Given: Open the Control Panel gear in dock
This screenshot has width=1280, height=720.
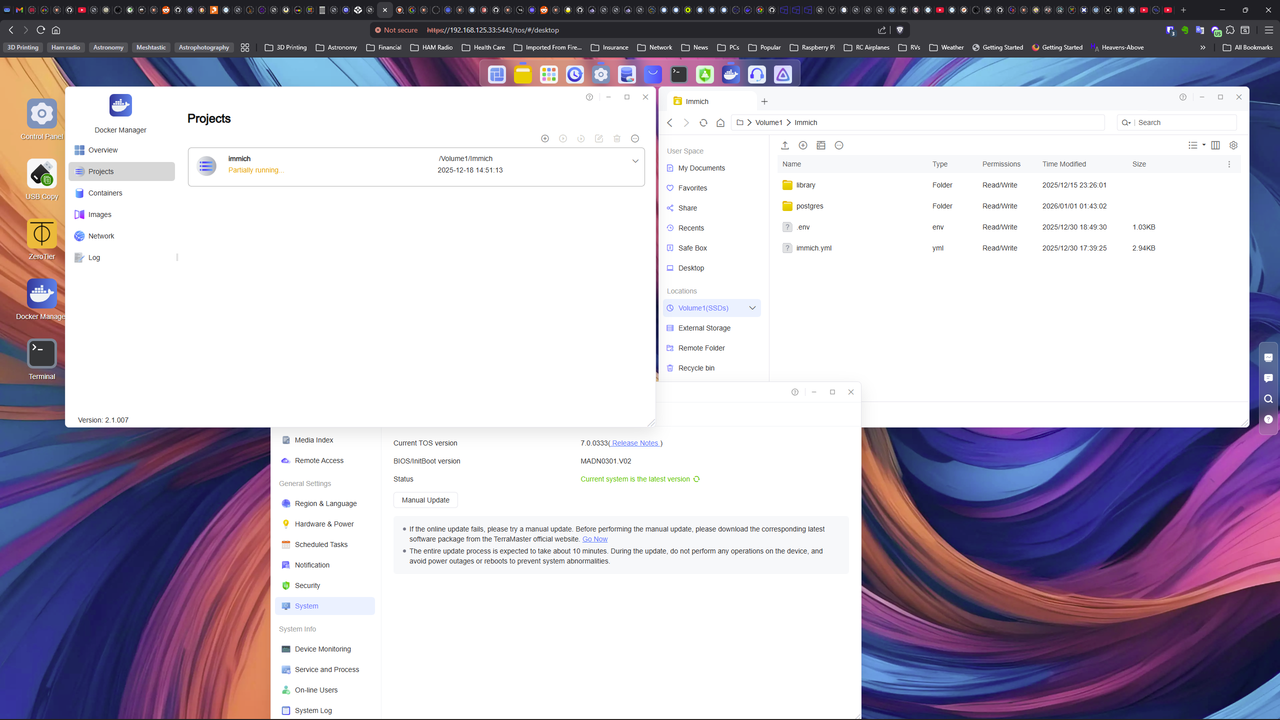Looking at the screenshot, I should click(601, 74).
